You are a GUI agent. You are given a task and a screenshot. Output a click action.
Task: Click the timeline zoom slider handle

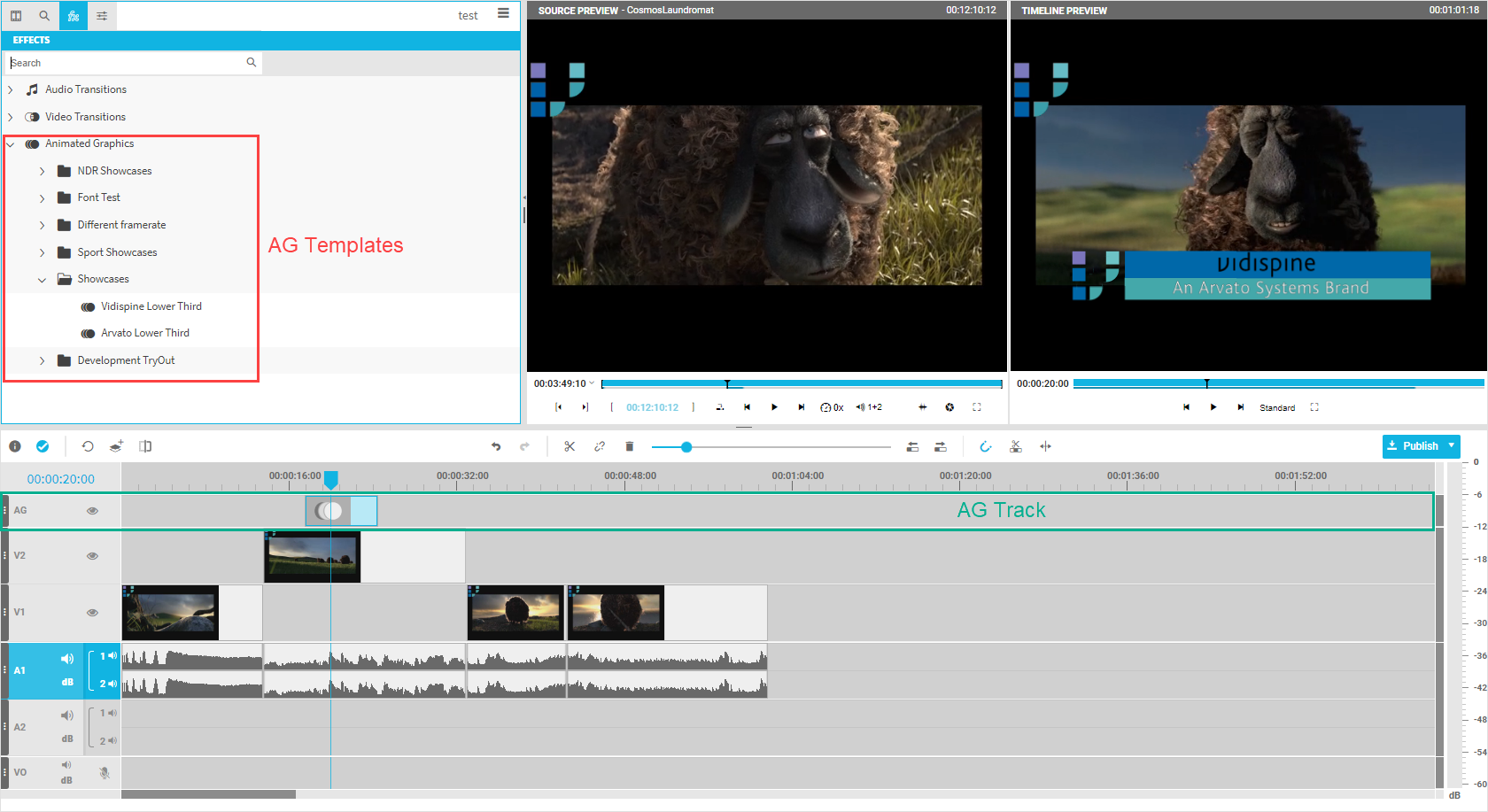[686, 447]
